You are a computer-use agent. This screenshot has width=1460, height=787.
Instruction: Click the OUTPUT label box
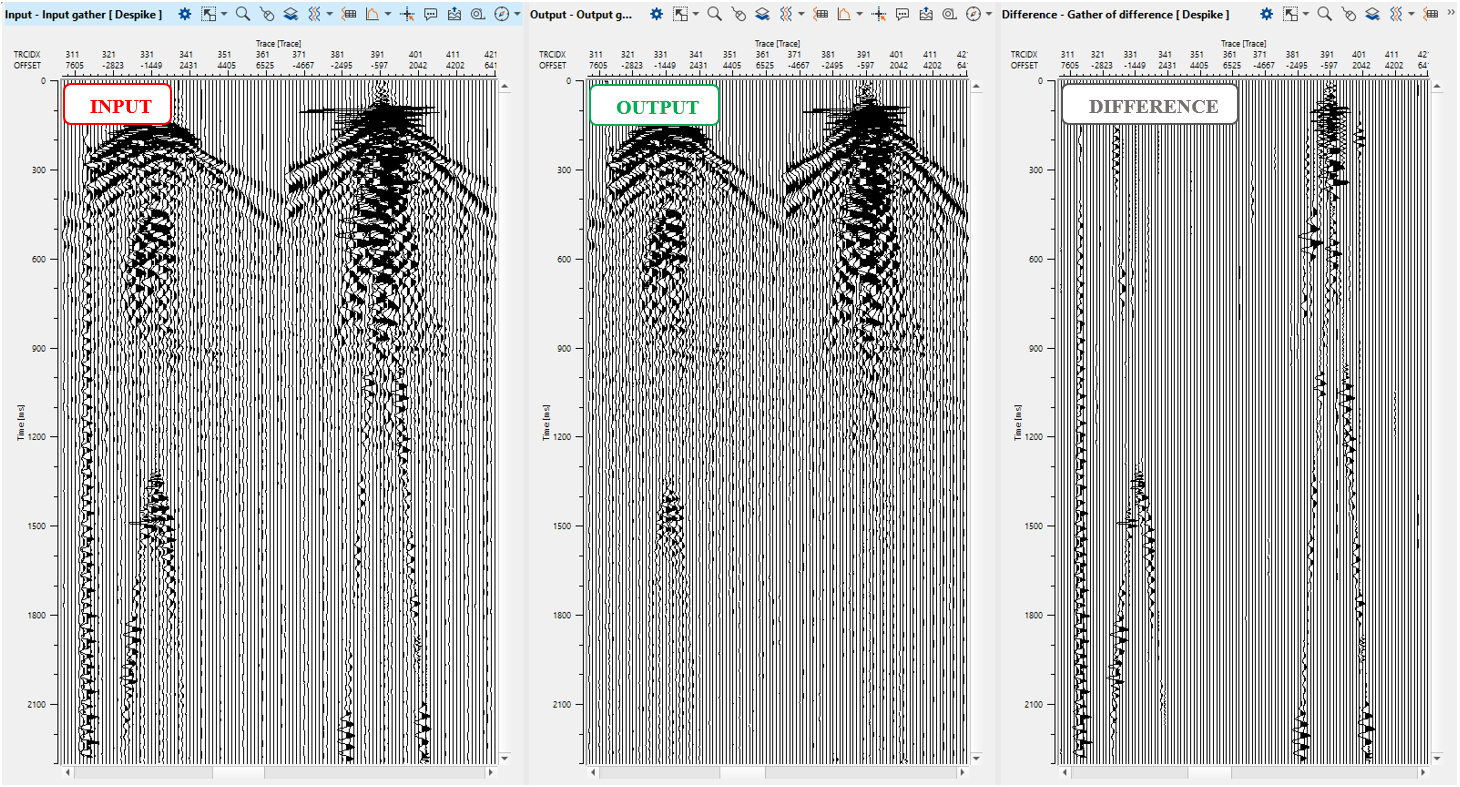pos(654,106)
